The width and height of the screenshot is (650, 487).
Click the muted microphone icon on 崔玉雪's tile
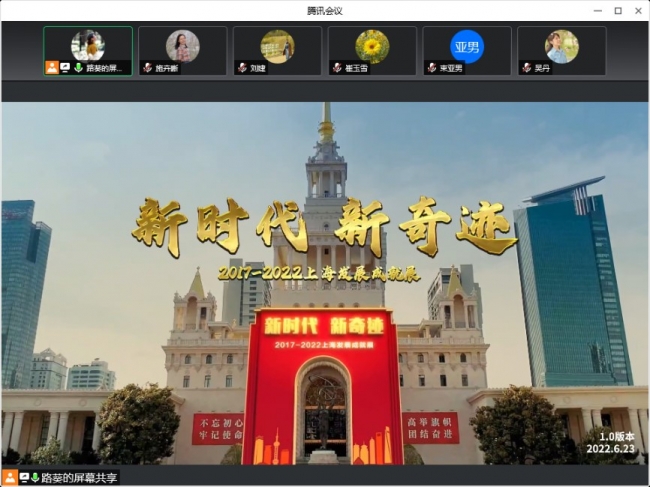(338, 68)
